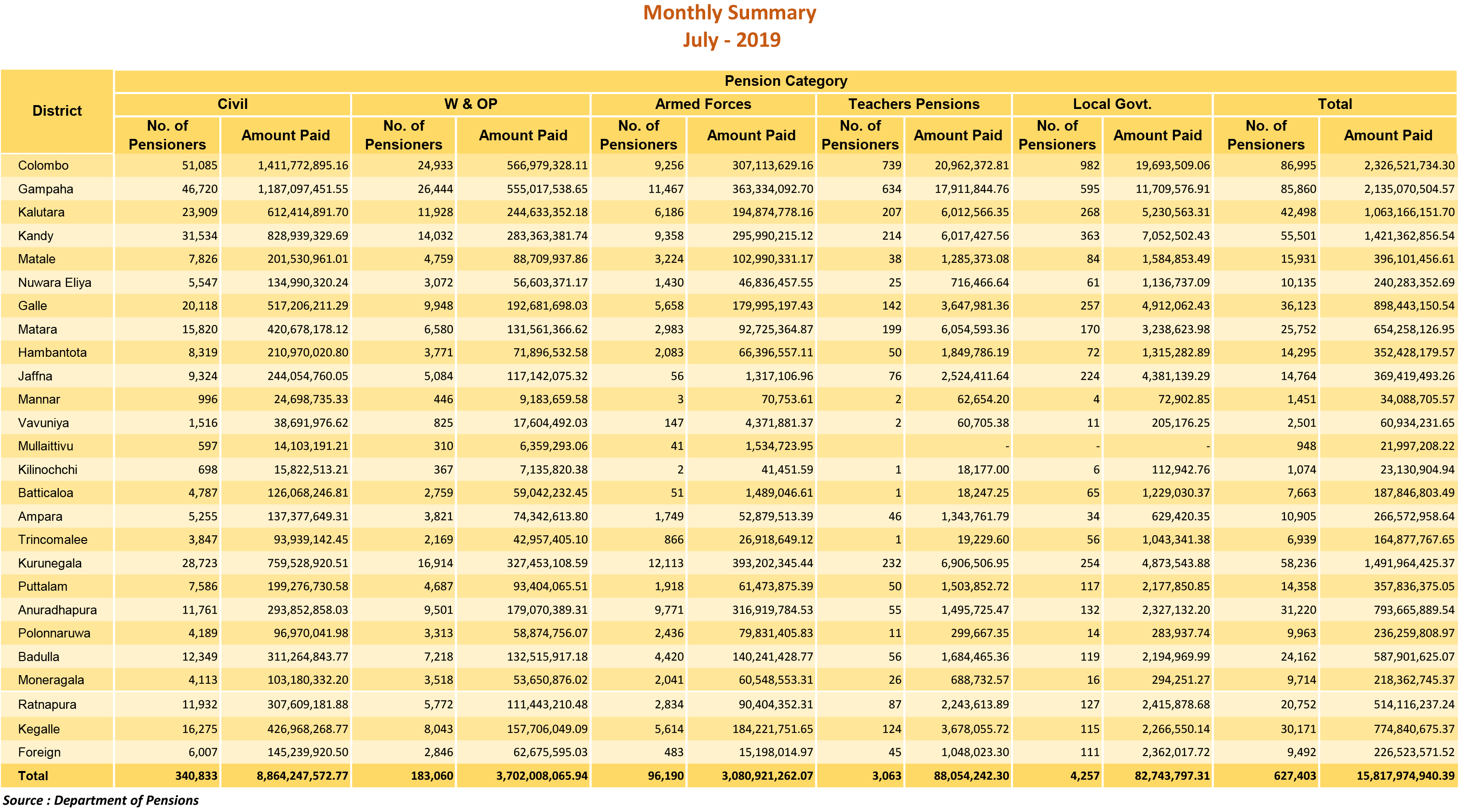Select the 'Vavuniya' district row label
This screenshot has height=812, width=1460.
click(43, 423)
